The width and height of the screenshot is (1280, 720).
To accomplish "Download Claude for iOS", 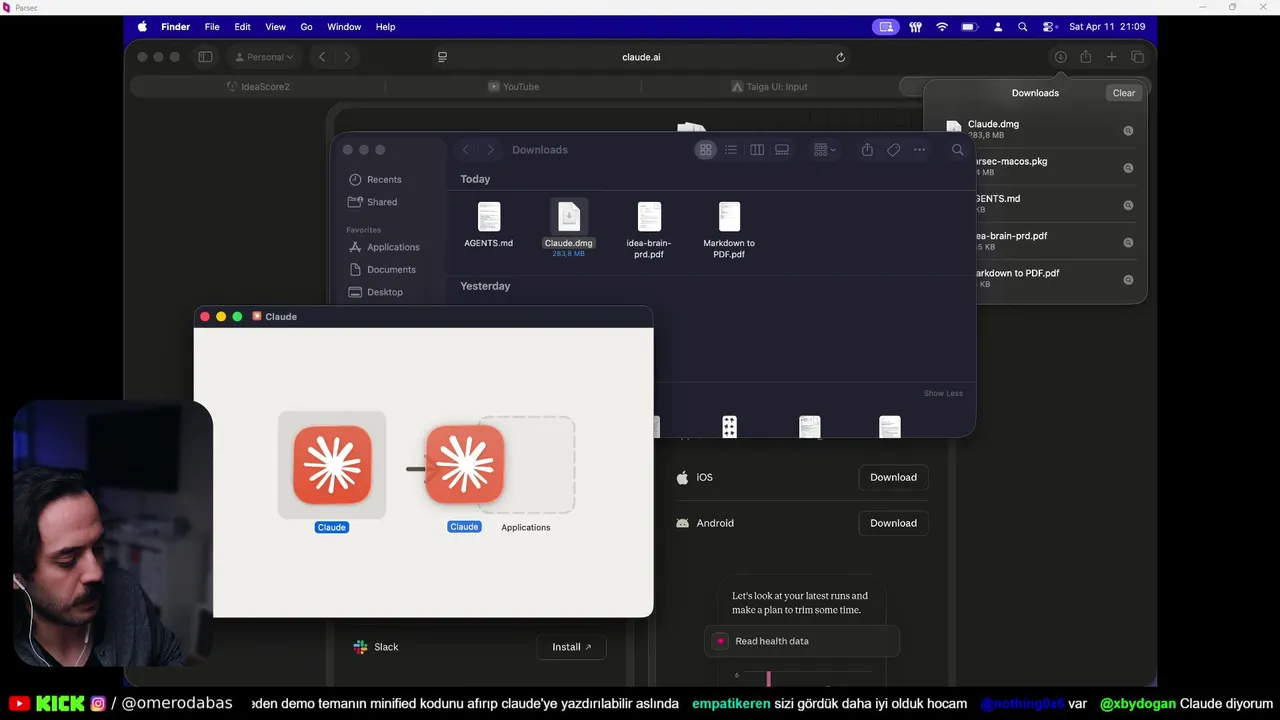I will pos(893,478).
